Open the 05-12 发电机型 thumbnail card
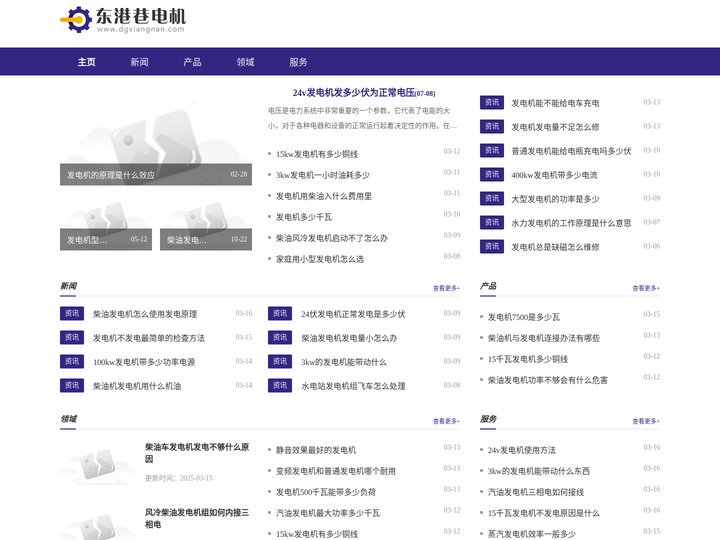 point(106,225)
